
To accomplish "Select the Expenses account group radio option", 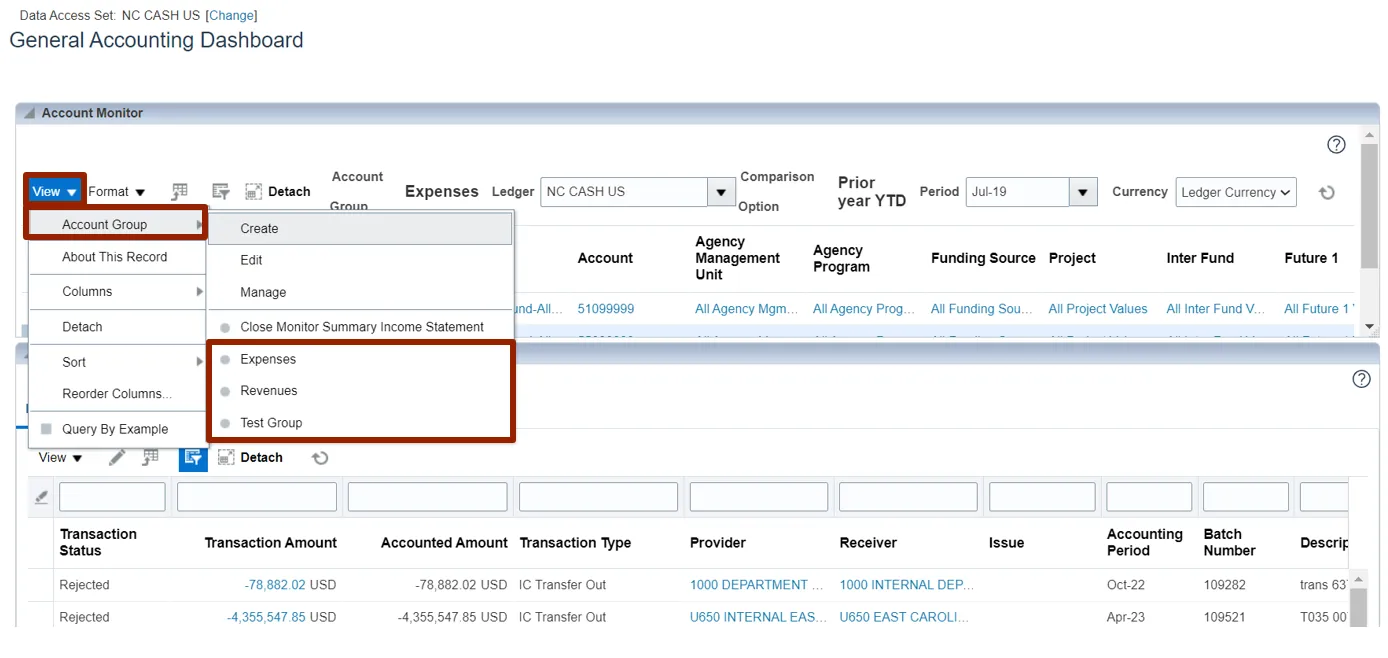I will [267, 359].
